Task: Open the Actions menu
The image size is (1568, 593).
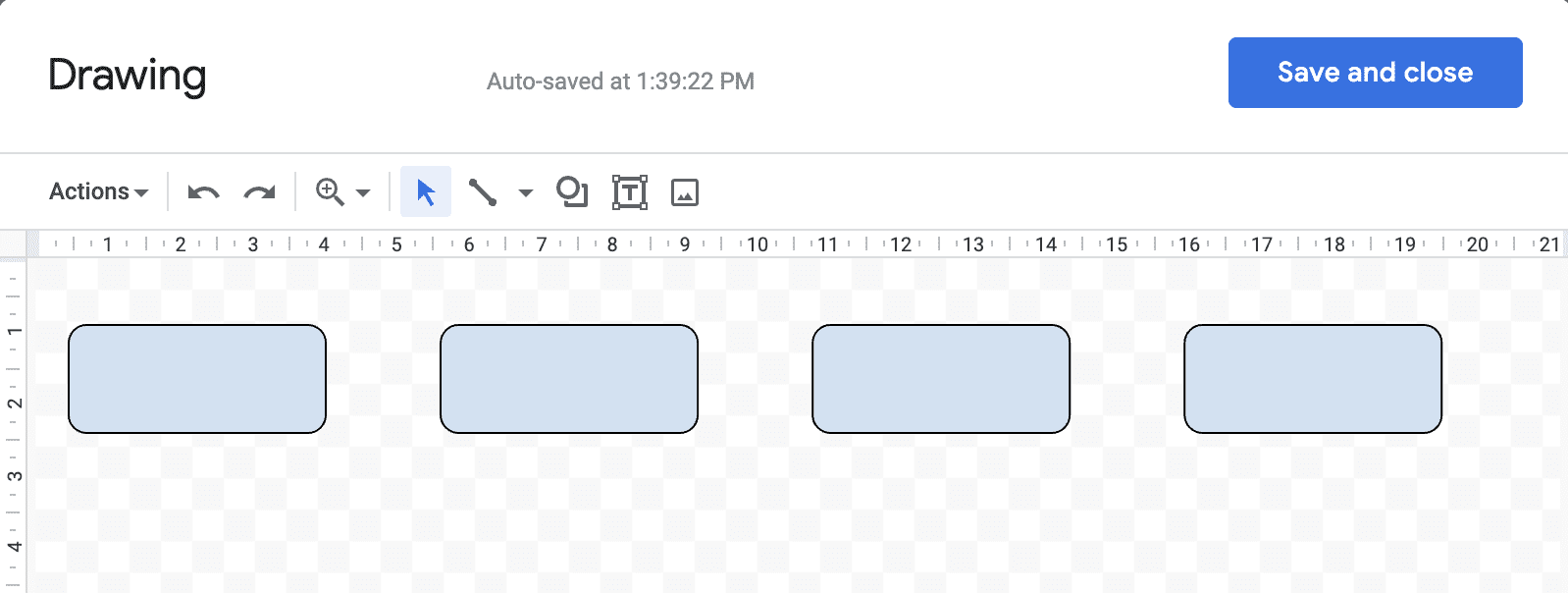Action: point(88,191)
